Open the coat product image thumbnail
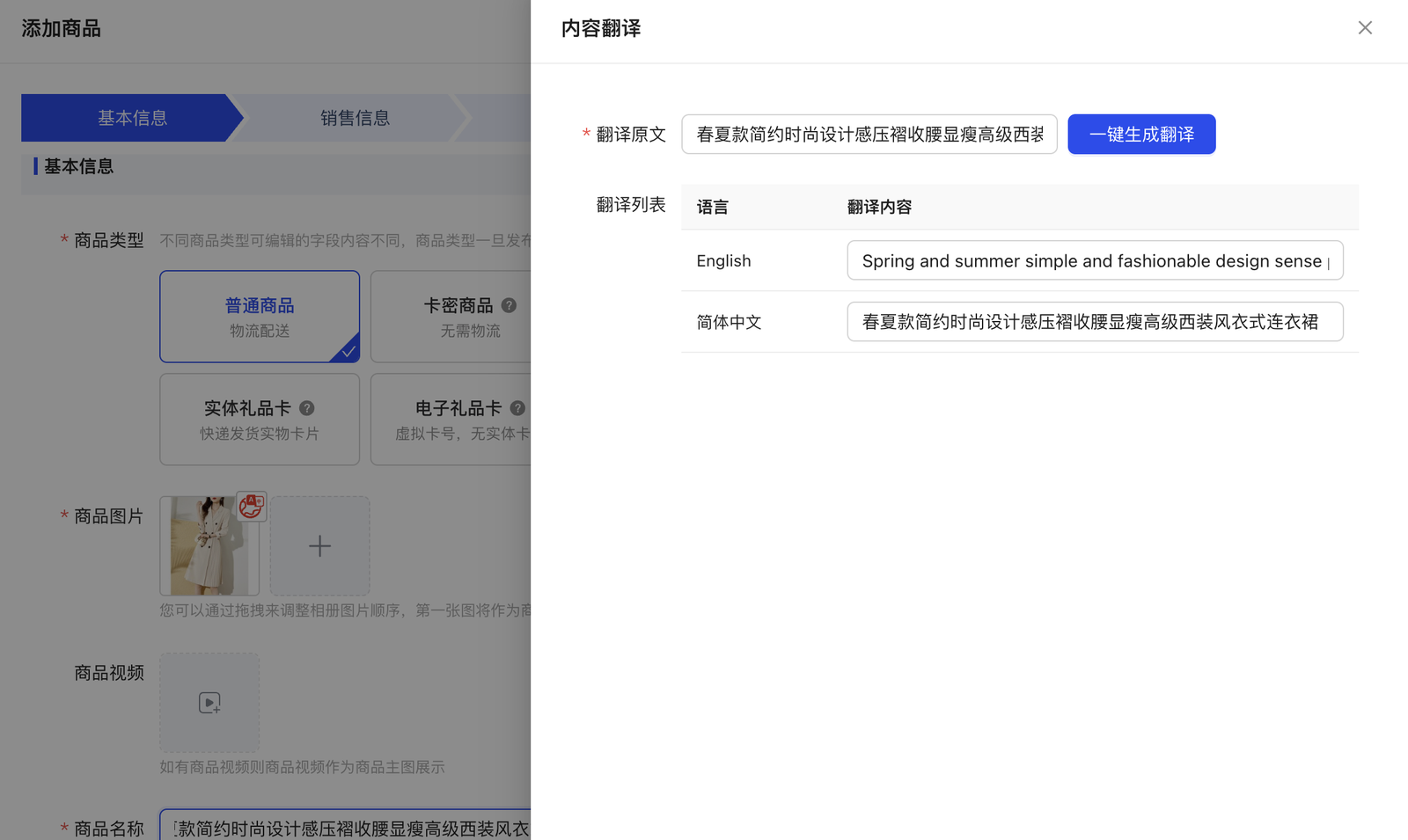Image resolution: width=1408 pixels, height=840 pixels. point(204,552)
